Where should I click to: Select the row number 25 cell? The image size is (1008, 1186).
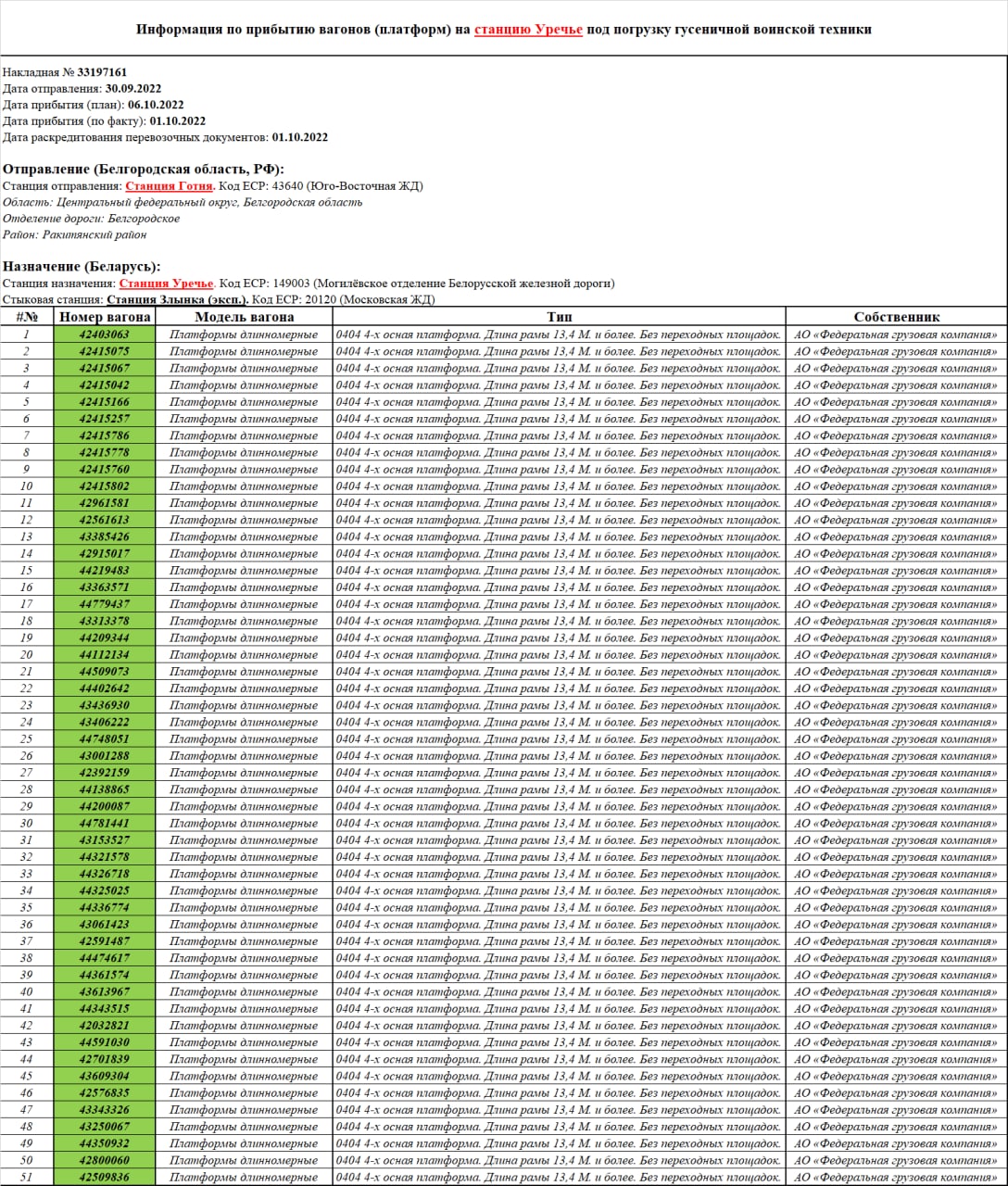pos(27,739)
